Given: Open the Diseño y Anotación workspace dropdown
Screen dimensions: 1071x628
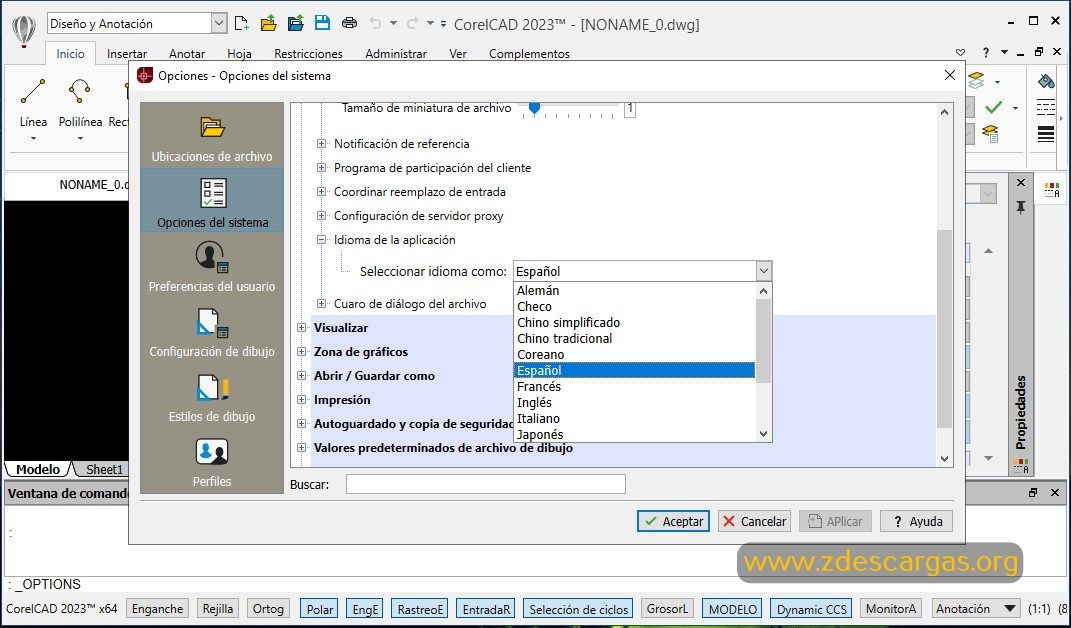Looking at the screenshot, I should click(x=219, y=23).
